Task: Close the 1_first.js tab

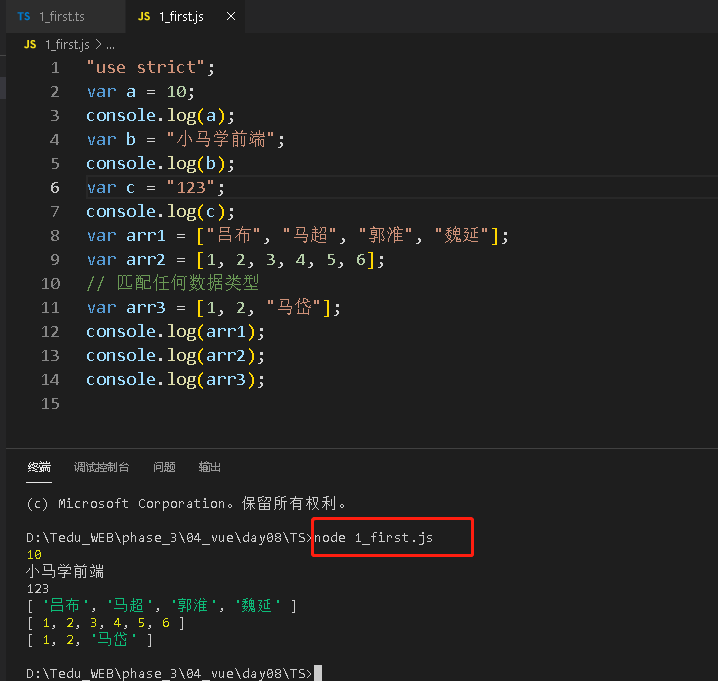Action: coord(231,16)
